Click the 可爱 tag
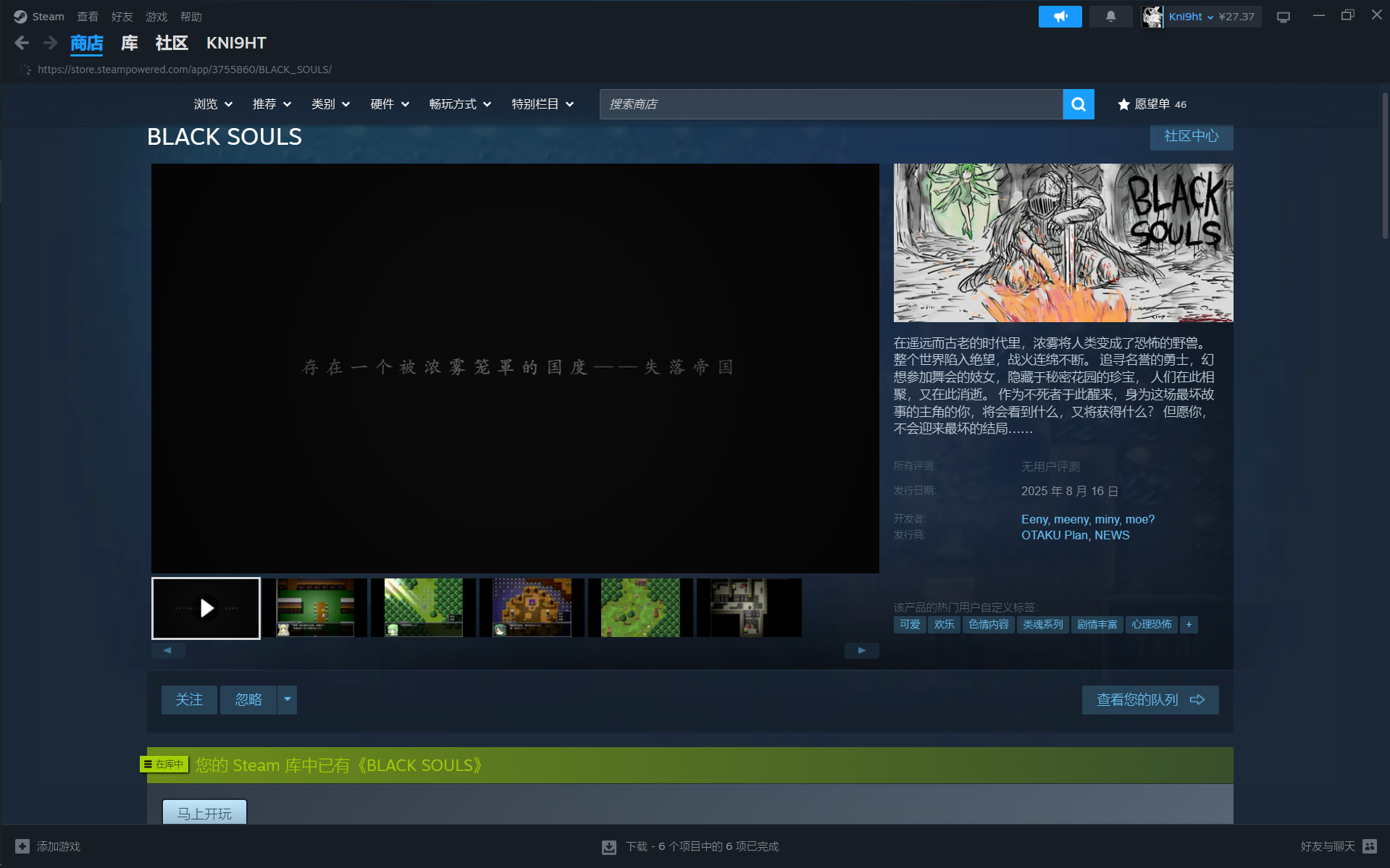Image resolution: width=1390 pixels, height=868 pixels. pos(910,625)
